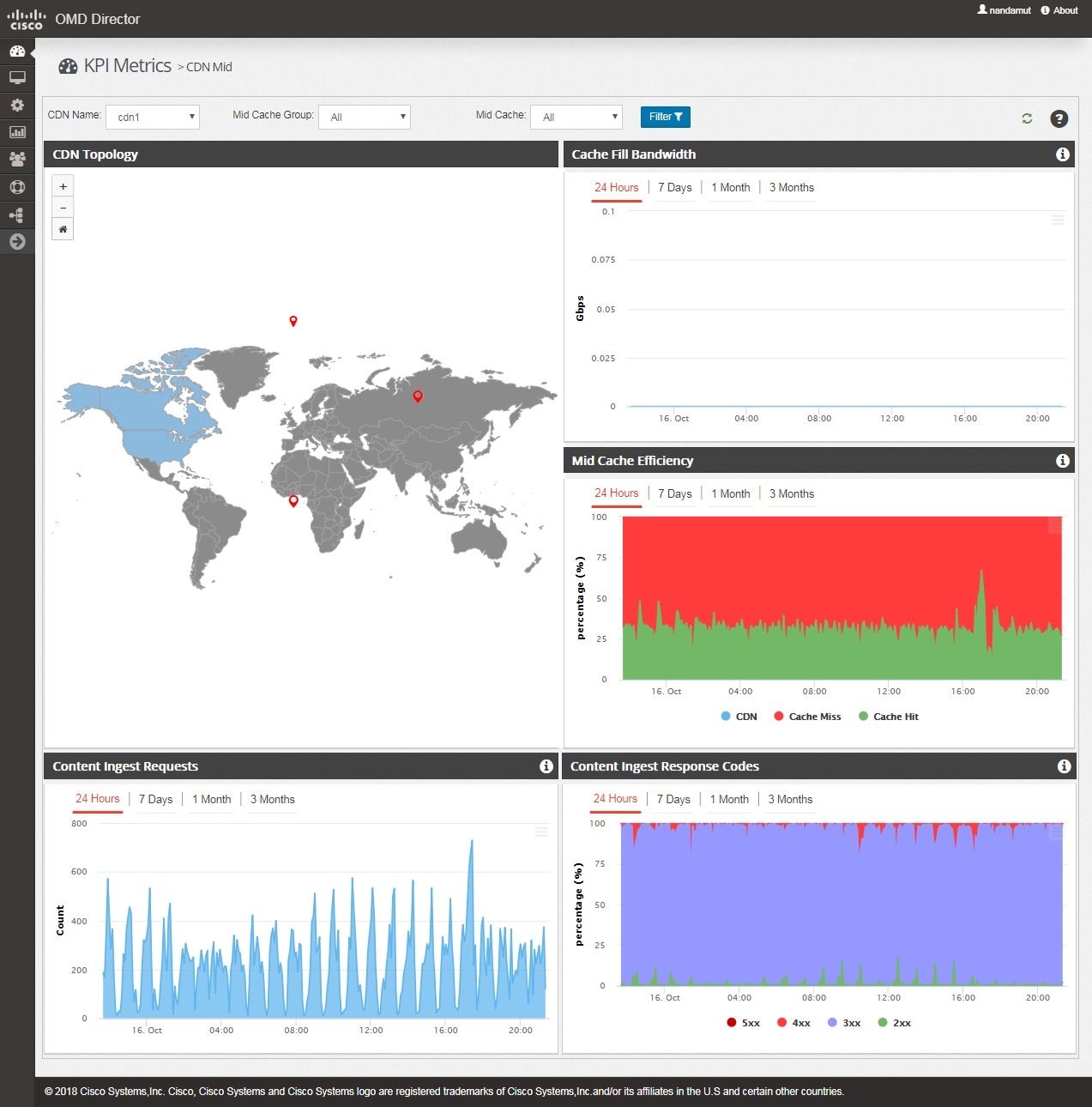Select 3 Months in Content Ingest Requests
Image resolution: width=1092 pixels, height=1107 pixels.
(x=273, y=799)
